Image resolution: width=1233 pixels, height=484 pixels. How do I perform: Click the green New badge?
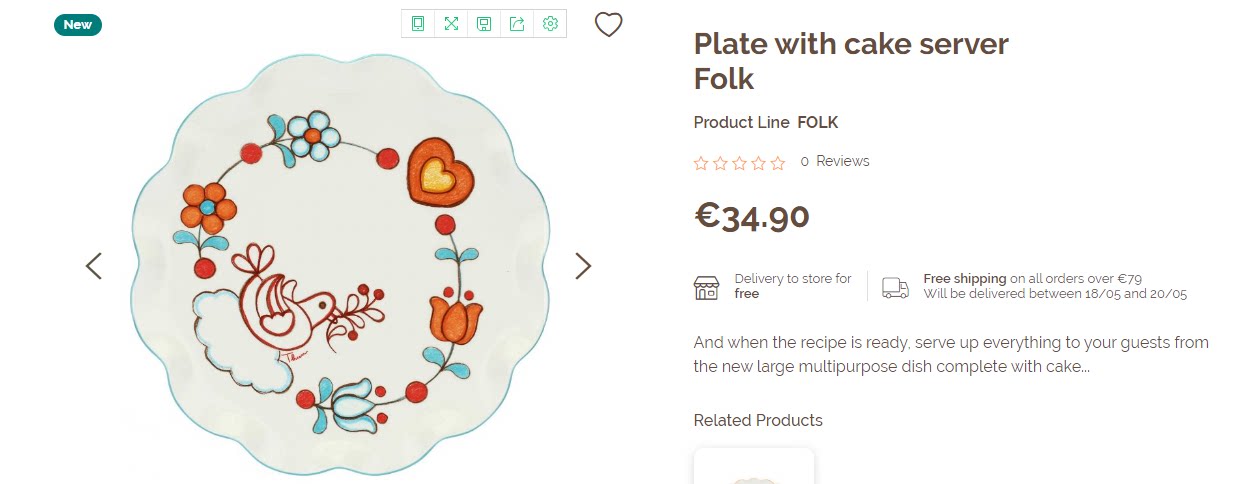point(78,25)
